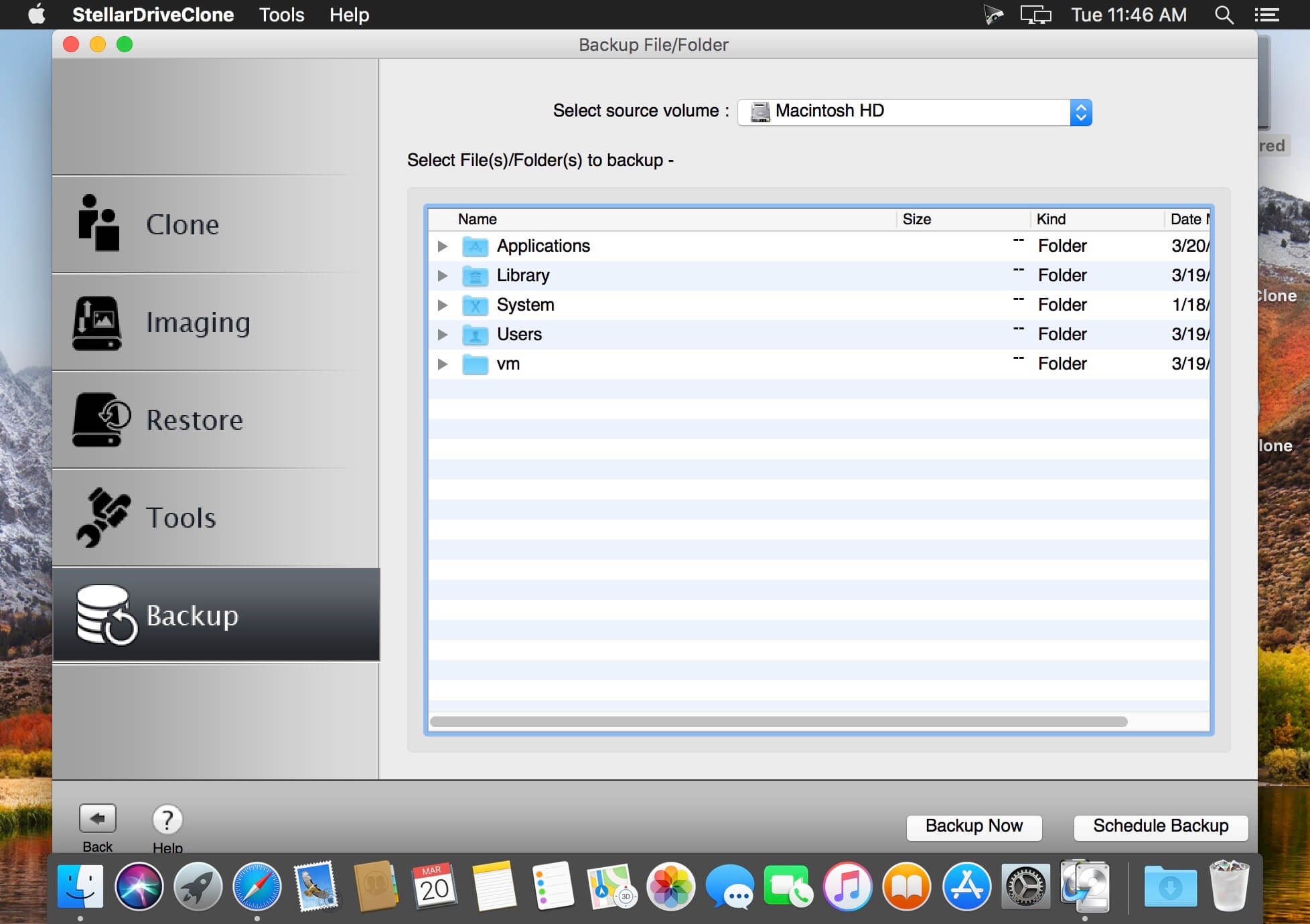Open the Tools section in sidebar
1310x924 pixels.
[216, 518]
